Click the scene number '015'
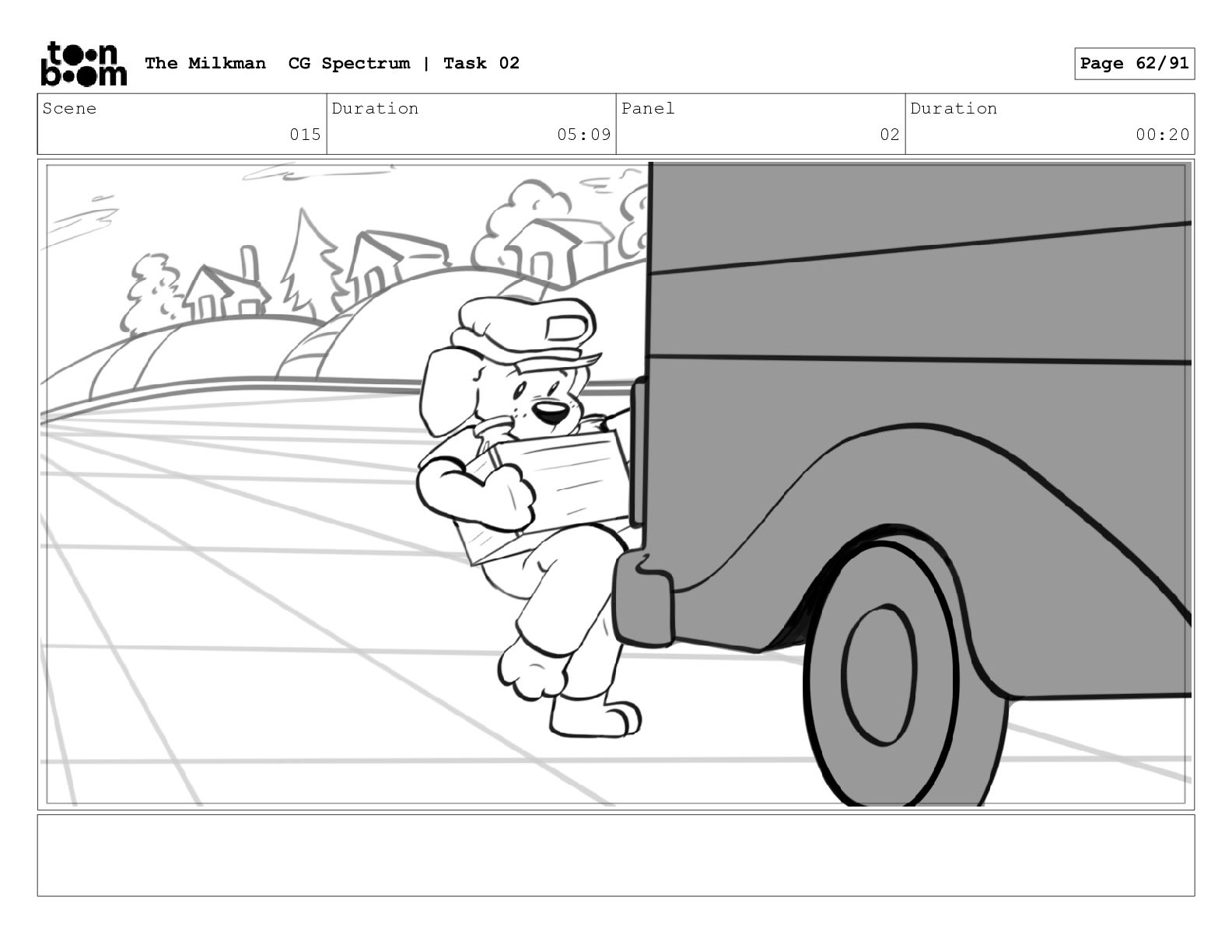The width and height of the screenshot is (1232, 952). coord(305,135)
